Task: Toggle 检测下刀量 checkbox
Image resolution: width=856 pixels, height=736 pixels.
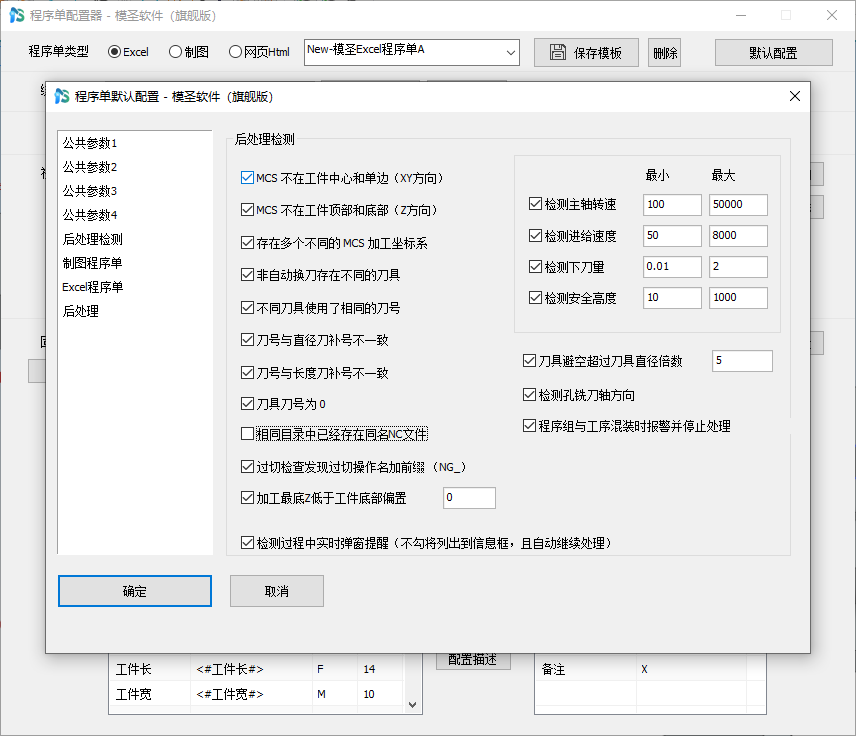Action: tap(535, 267)
